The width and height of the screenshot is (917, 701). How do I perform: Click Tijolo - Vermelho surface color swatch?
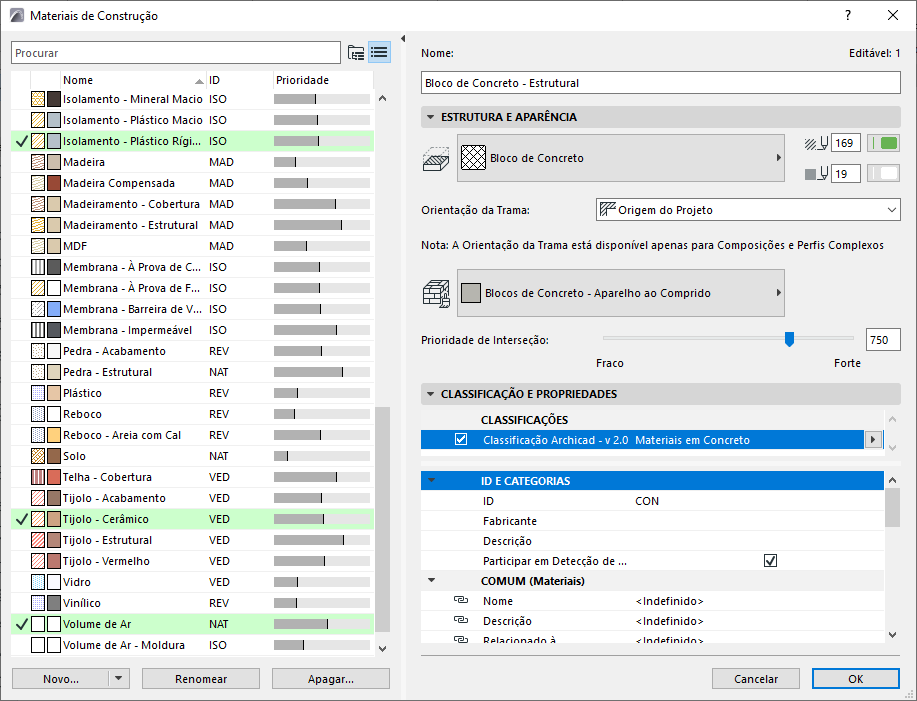pyautogui.click(x=54, y=561)
